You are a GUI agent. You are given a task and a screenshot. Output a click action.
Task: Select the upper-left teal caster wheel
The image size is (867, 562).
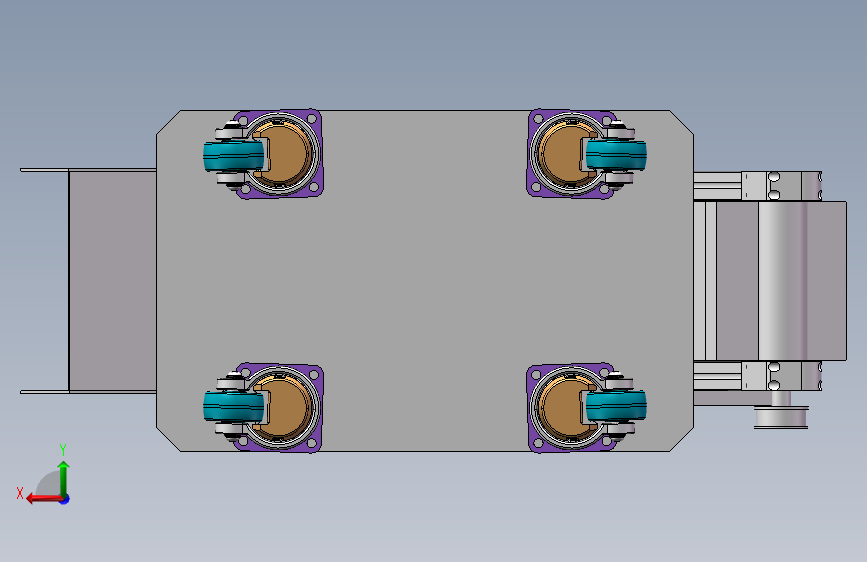(x=233, y=156)
